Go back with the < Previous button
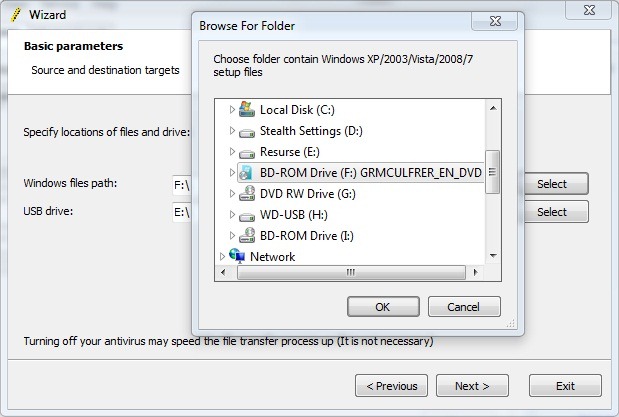This screenshot has height=417, width=619. coord(391,386)
